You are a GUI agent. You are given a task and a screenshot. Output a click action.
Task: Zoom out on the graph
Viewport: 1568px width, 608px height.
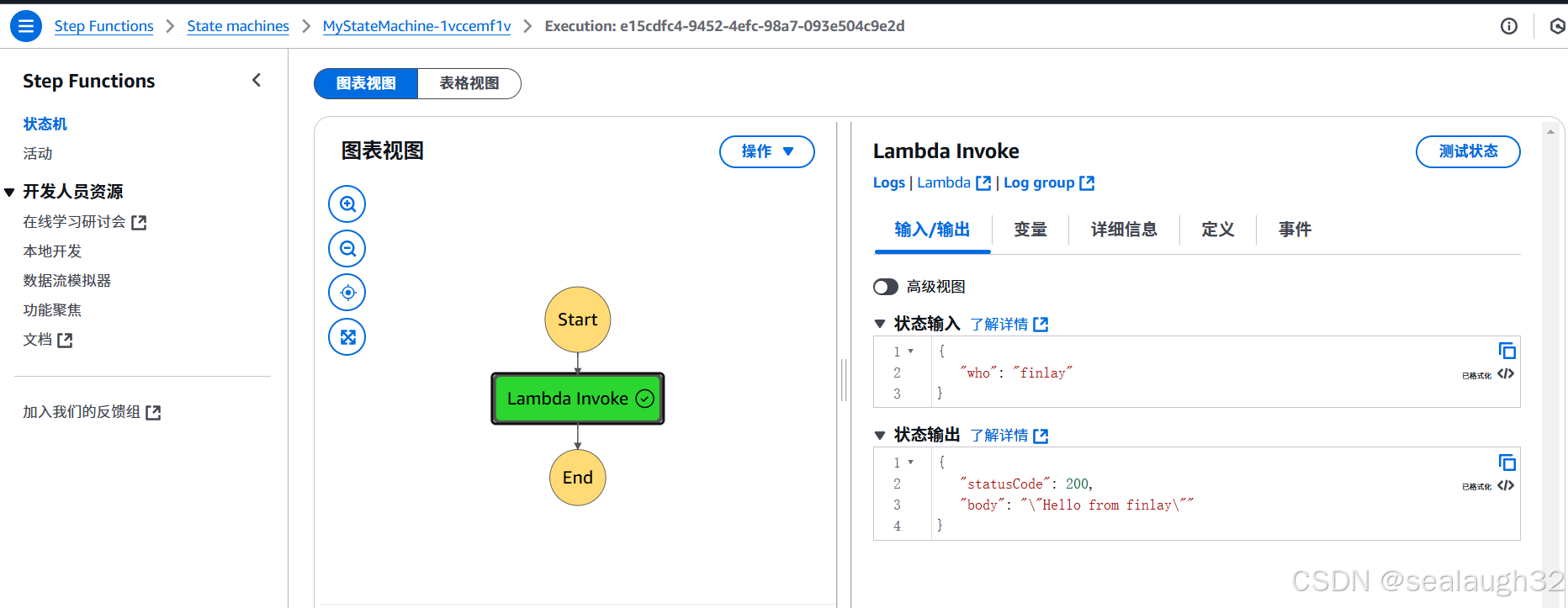pyautogui.click(x=347, y=249)
